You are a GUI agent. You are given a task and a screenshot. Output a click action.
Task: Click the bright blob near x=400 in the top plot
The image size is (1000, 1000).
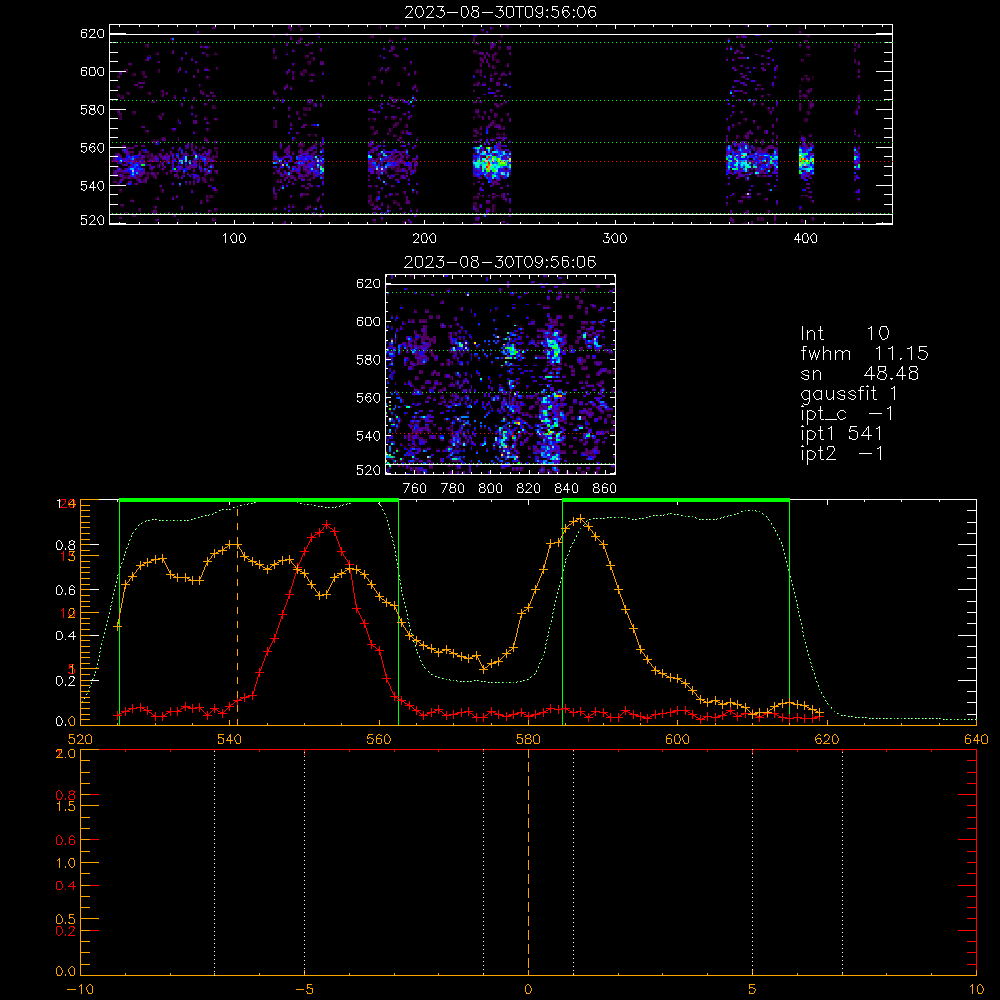807,161
